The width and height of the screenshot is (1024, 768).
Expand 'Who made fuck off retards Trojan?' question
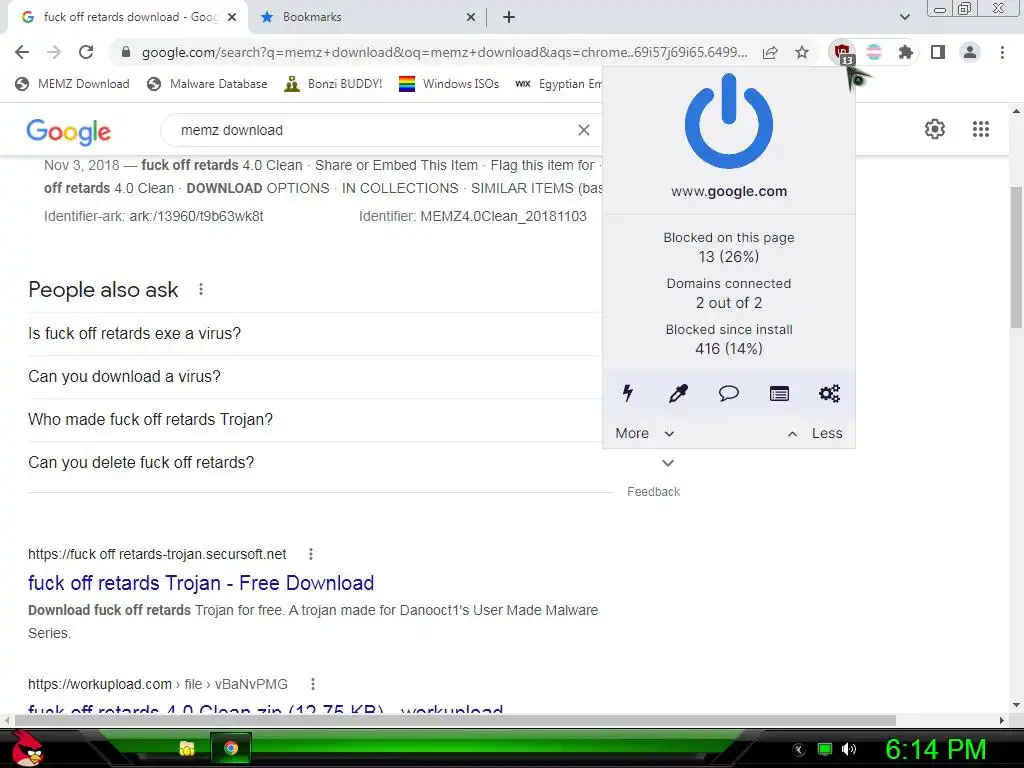(314, 420)
